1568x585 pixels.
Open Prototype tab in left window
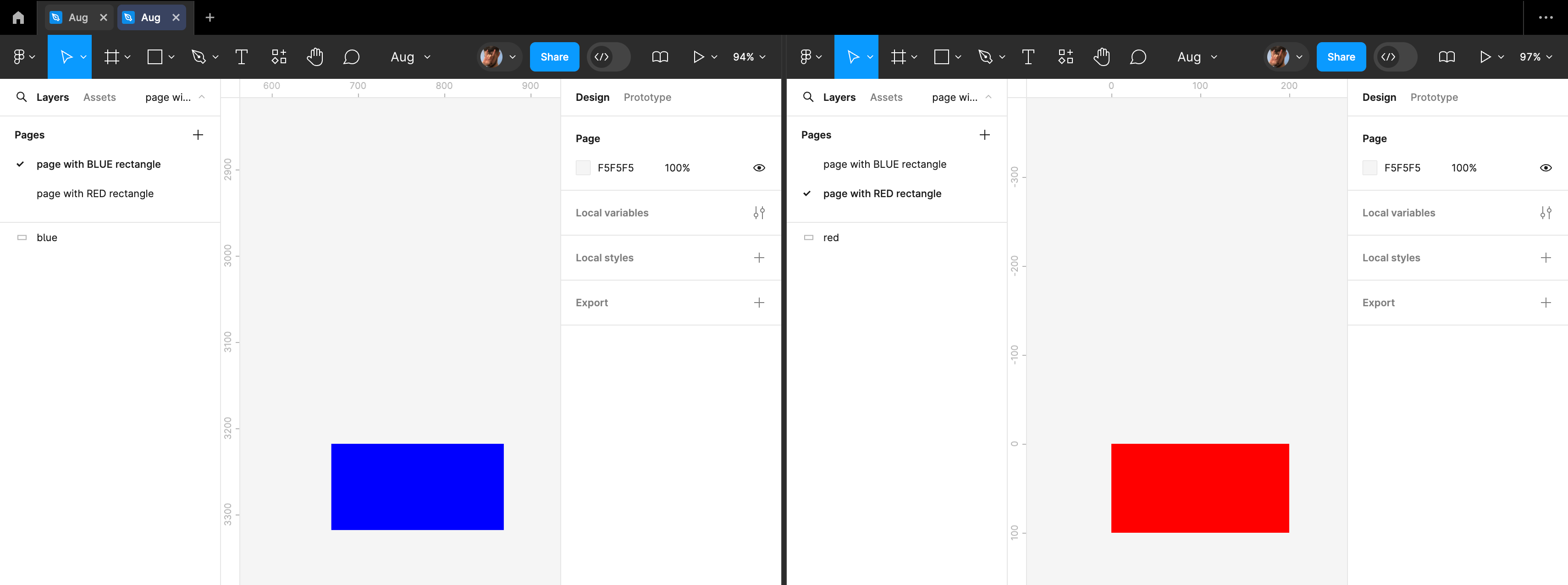tap(647, 97)
